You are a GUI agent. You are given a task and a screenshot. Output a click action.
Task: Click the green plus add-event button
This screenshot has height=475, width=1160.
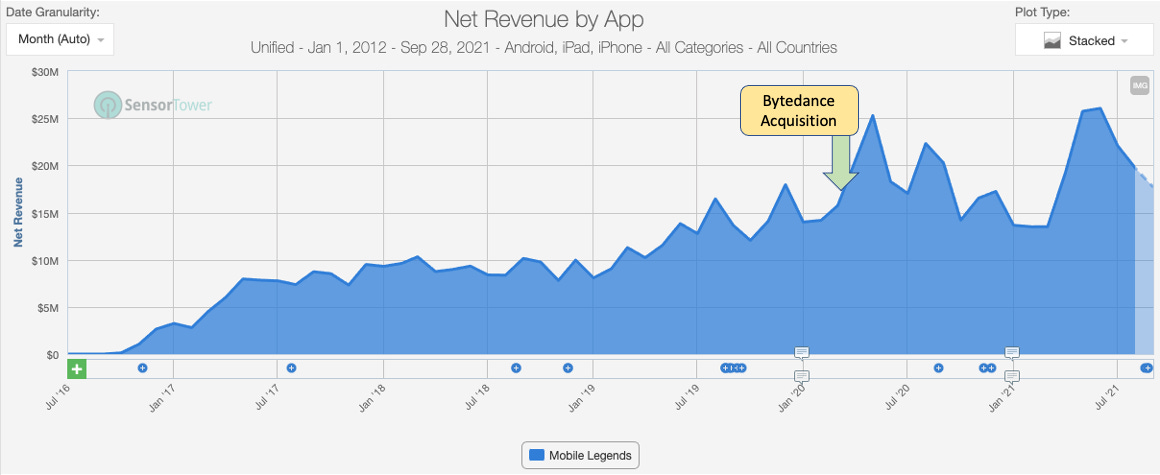77,368
